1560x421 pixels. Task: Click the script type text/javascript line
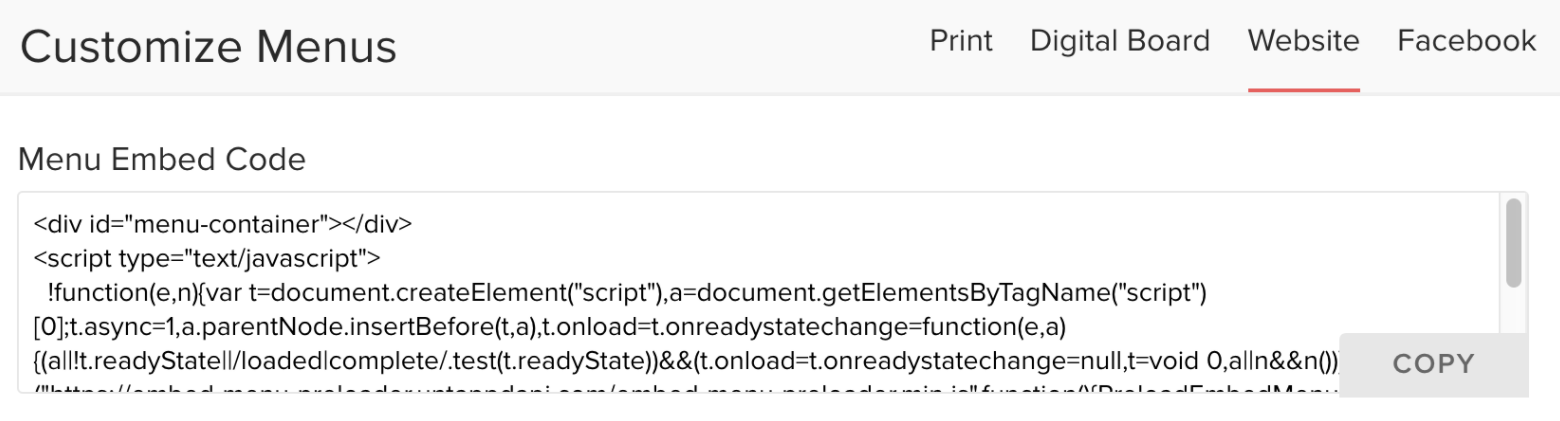pos(207,259)
